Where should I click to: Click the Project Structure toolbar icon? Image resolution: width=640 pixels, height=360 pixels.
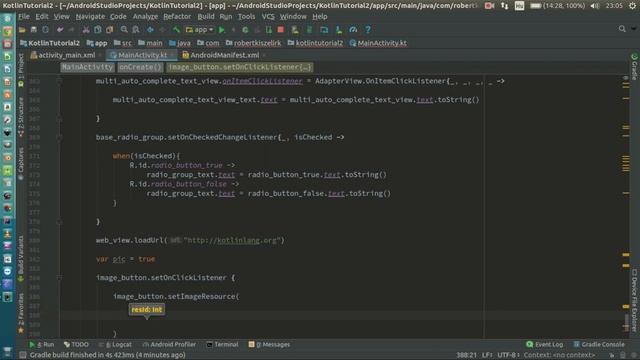324,30
